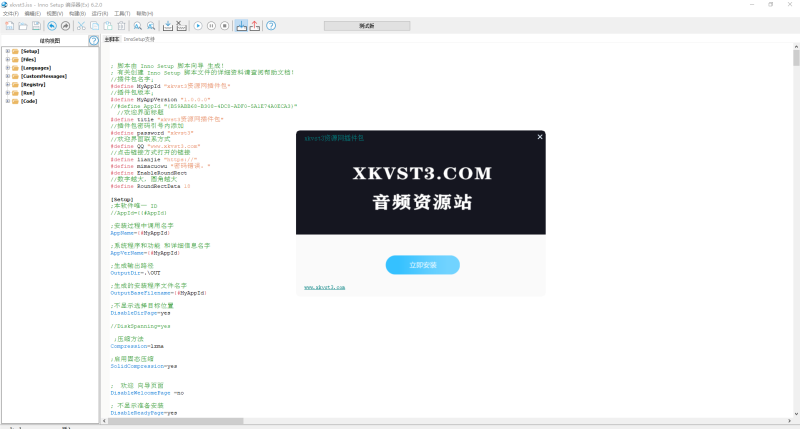Paste clipboard contents into script
The height and width of the screenshot is (429, 800).
tap(108, 26)
